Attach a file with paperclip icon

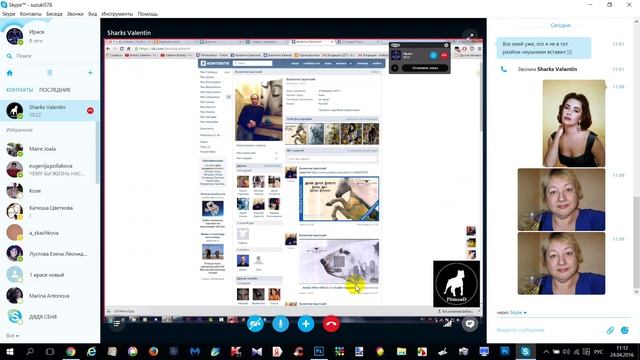610,330
